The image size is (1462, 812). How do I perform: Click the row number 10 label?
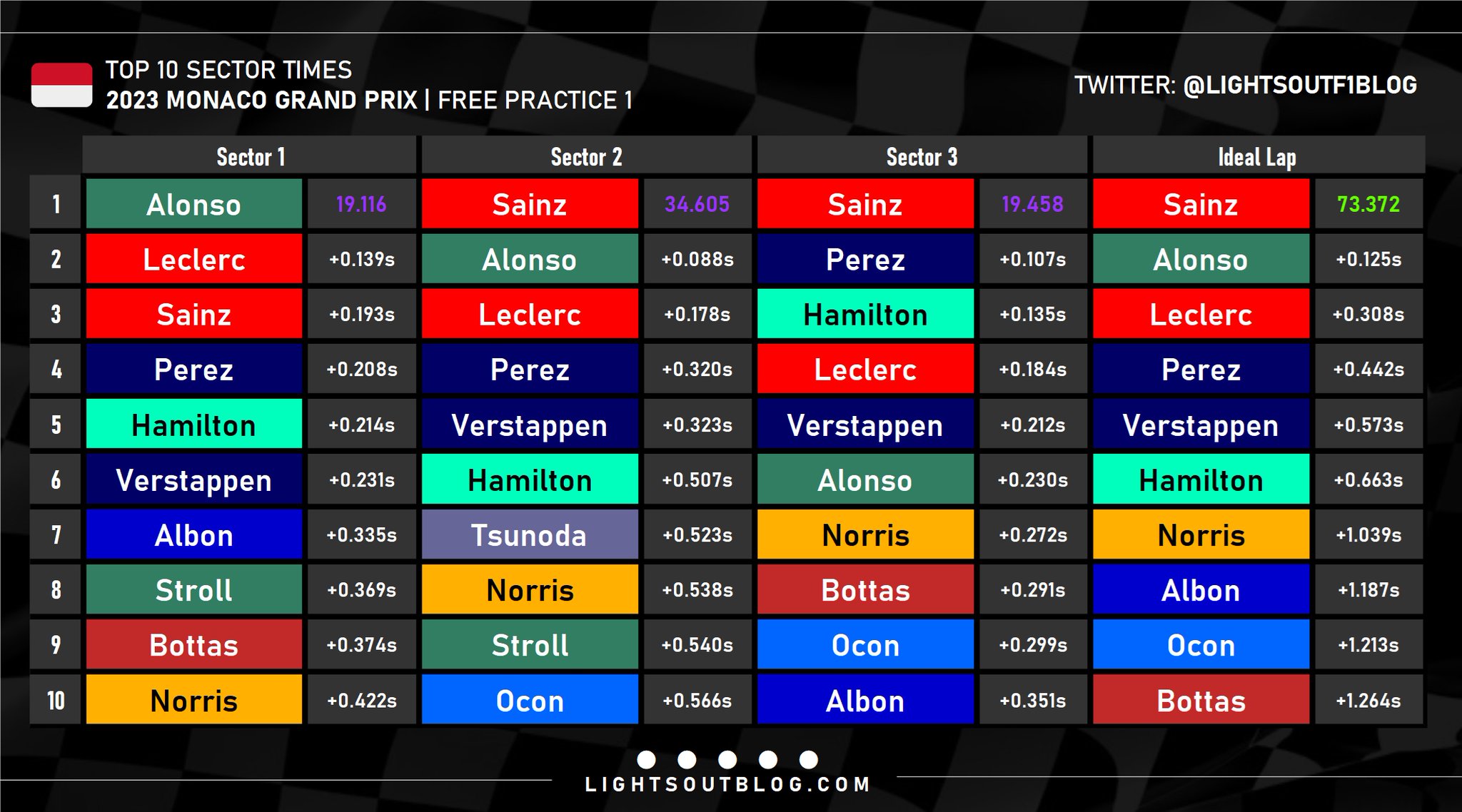(56, 700)
